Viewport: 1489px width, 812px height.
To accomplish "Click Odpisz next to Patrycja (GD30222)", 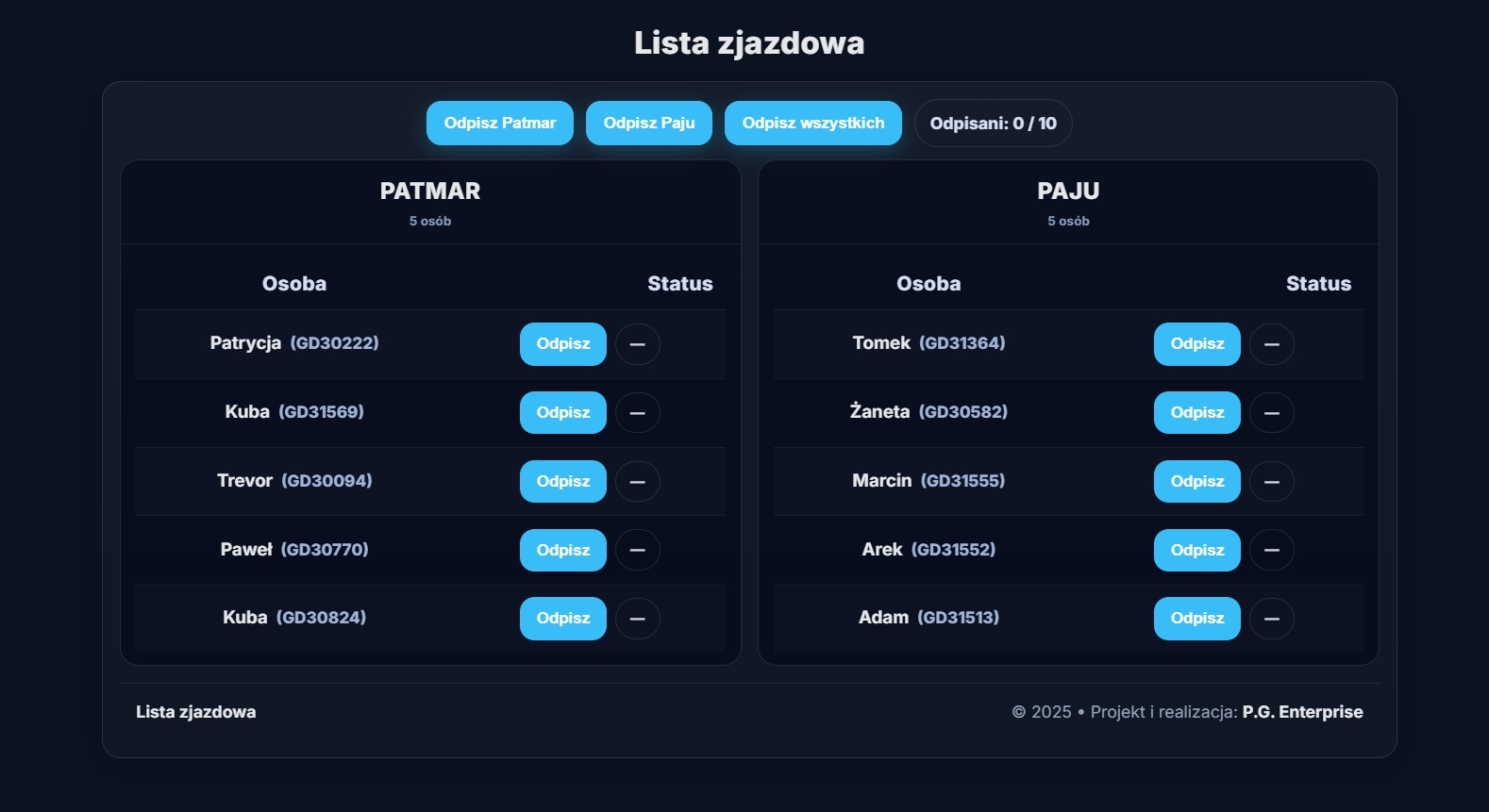I will coord(562,344).
